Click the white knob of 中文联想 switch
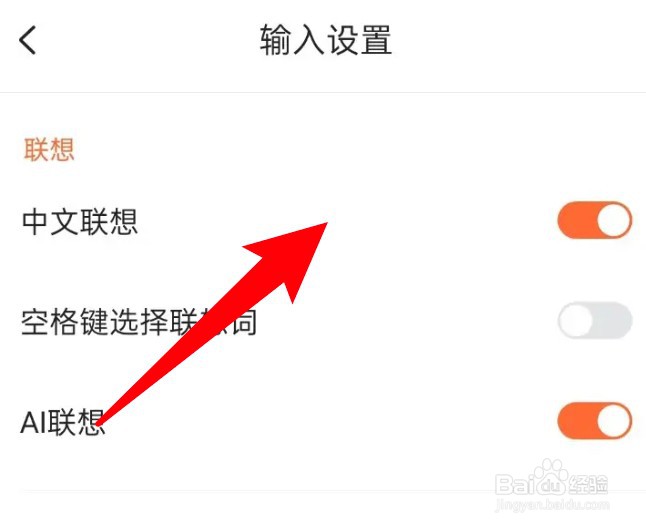Viewport: 646px width, 528px height. click(614, 220)
